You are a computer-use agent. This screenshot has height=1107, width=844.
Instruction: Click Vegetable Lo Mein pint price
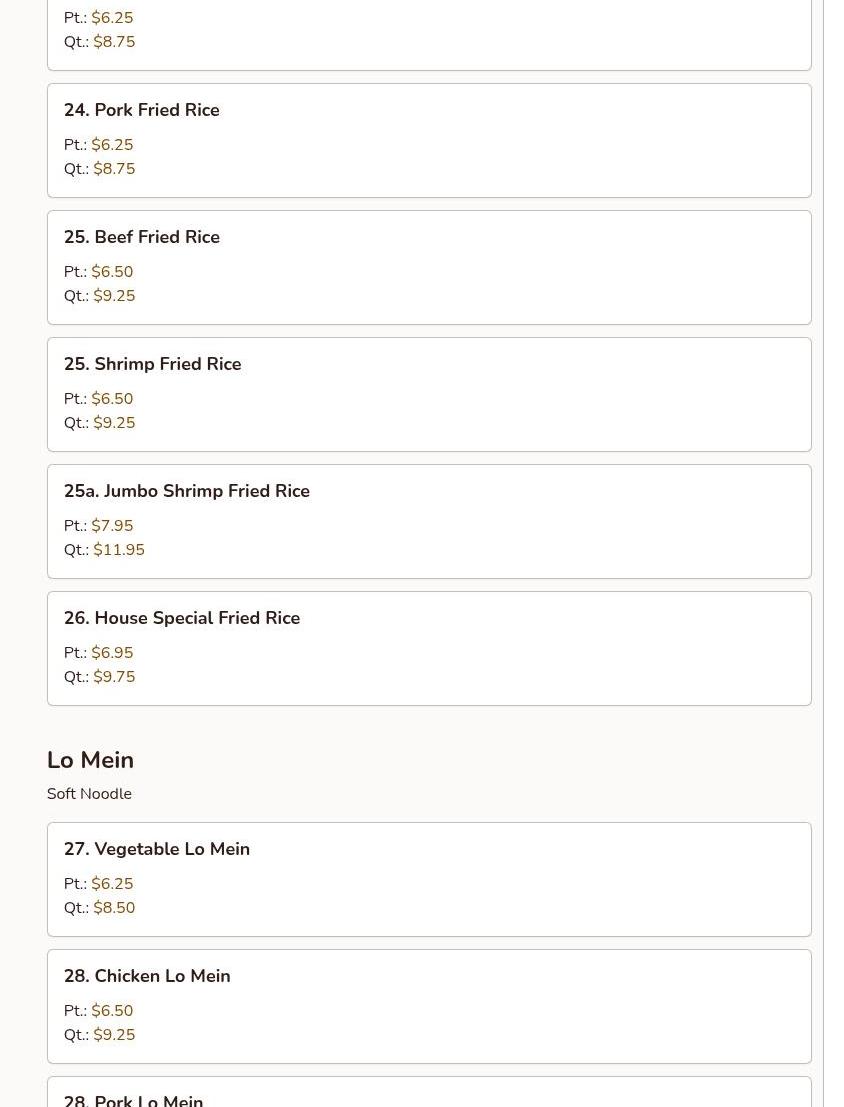(112, 884)
